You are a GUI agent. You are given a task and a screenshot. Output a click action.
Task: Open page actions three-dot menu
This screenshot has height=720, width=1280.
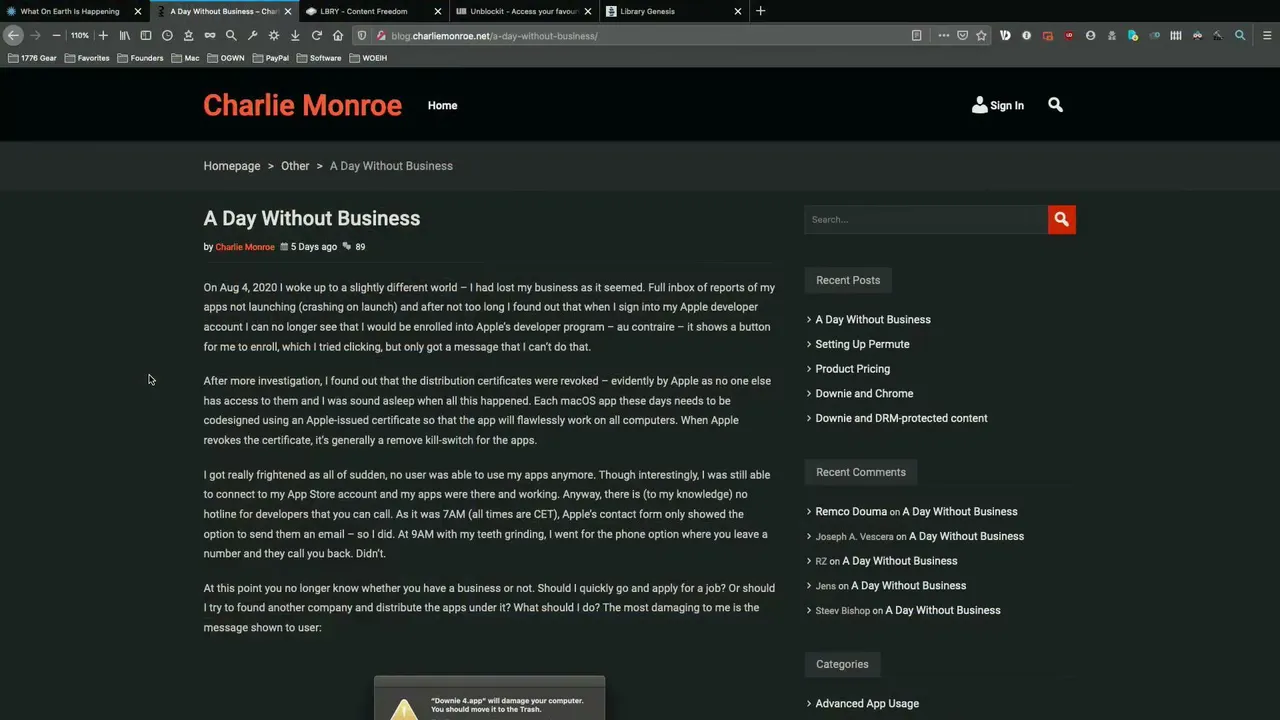point(943,35)
